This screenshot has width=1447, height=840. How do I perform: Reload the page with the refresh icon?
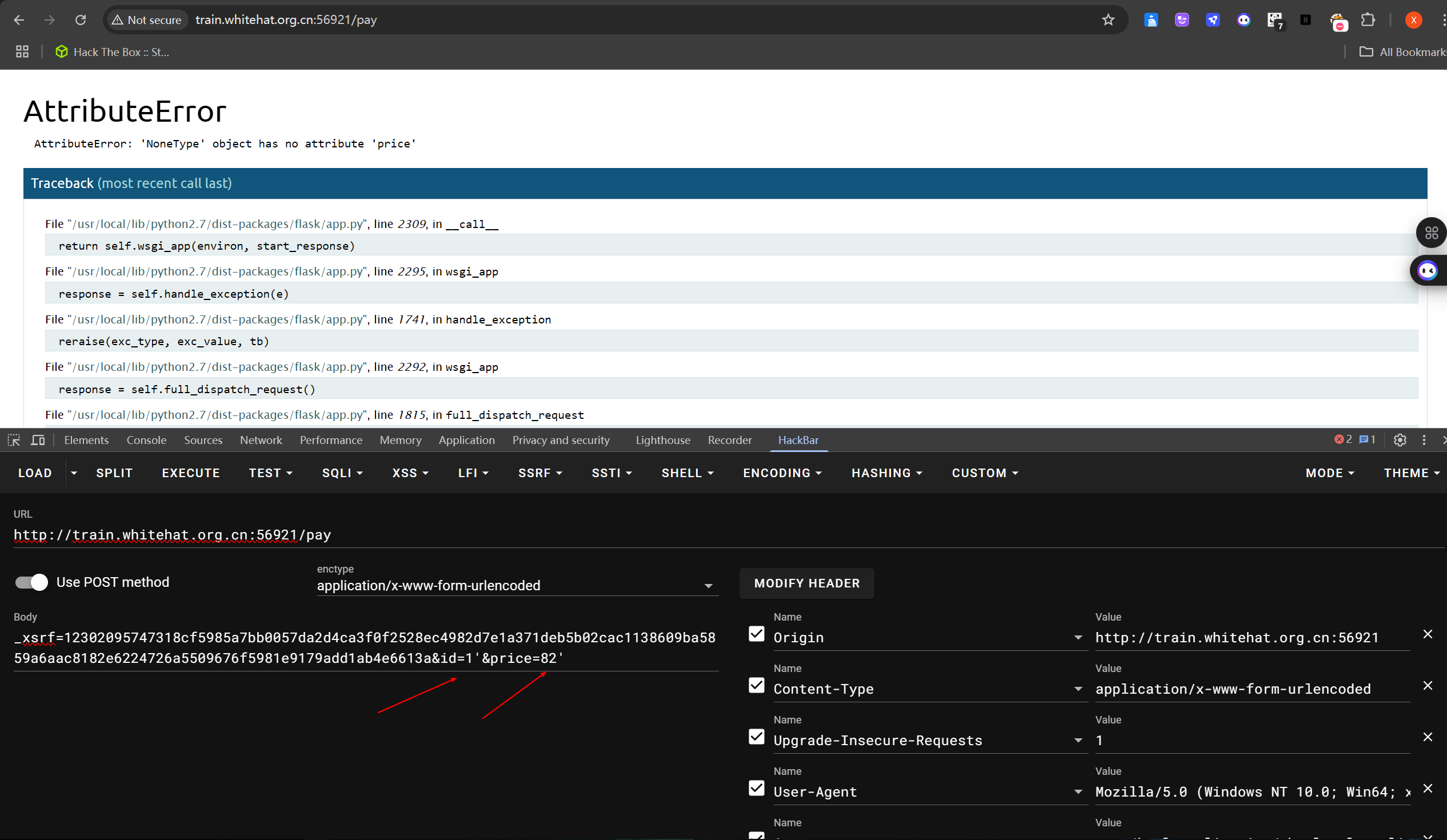[x=81, y=20]
